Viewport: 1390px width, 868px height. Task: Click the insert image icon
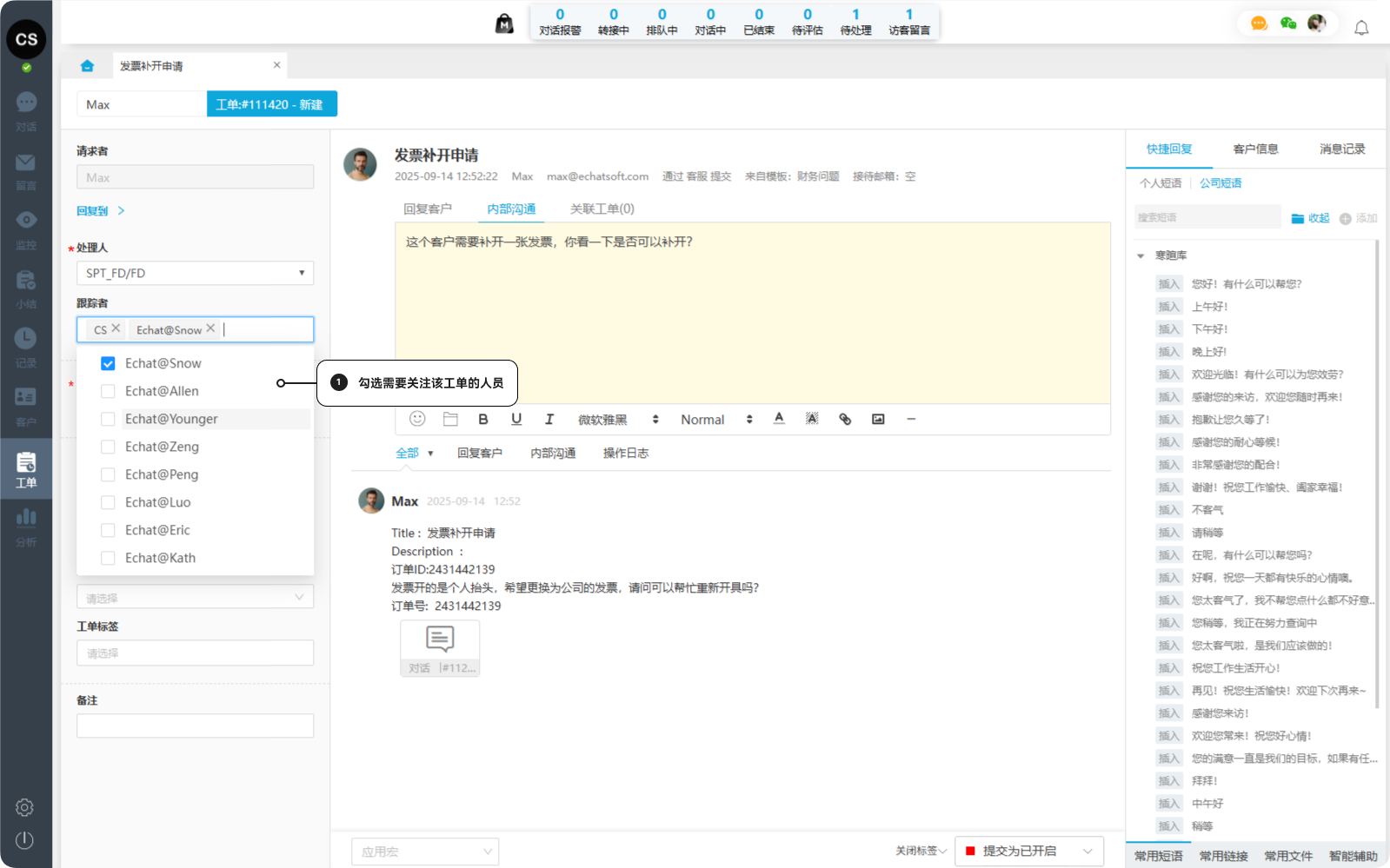[x=878, y=419]
